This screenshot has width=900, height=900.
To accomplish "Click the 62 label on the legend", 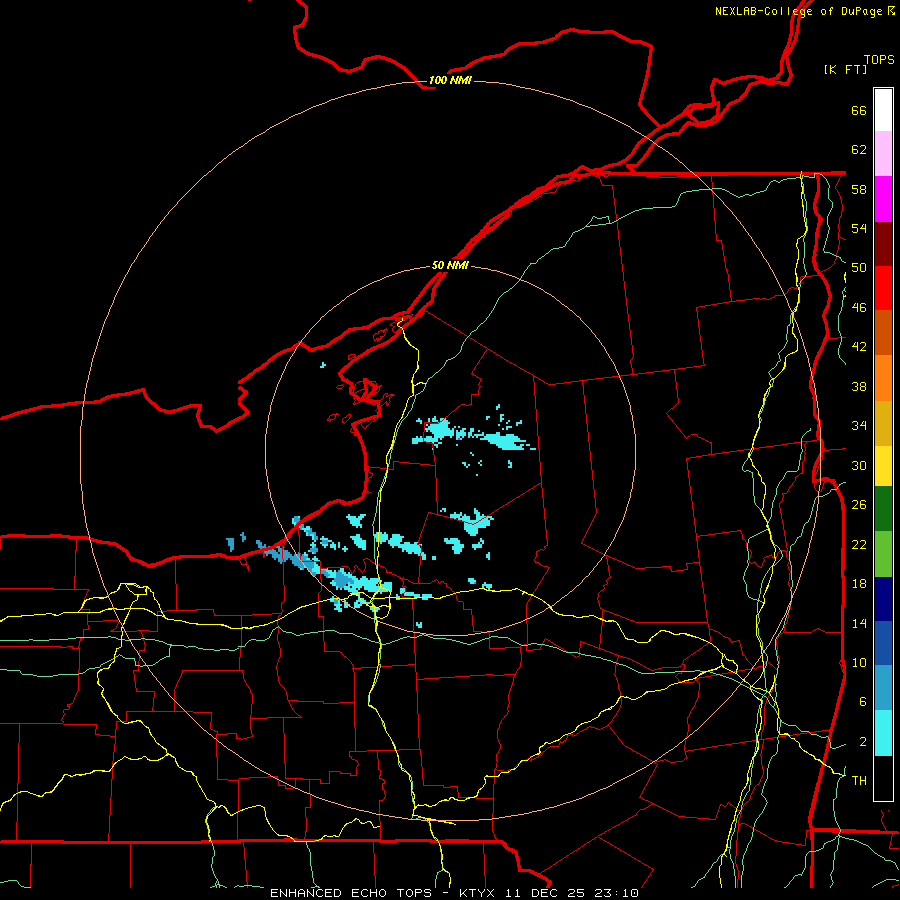I will pos(859,150).
